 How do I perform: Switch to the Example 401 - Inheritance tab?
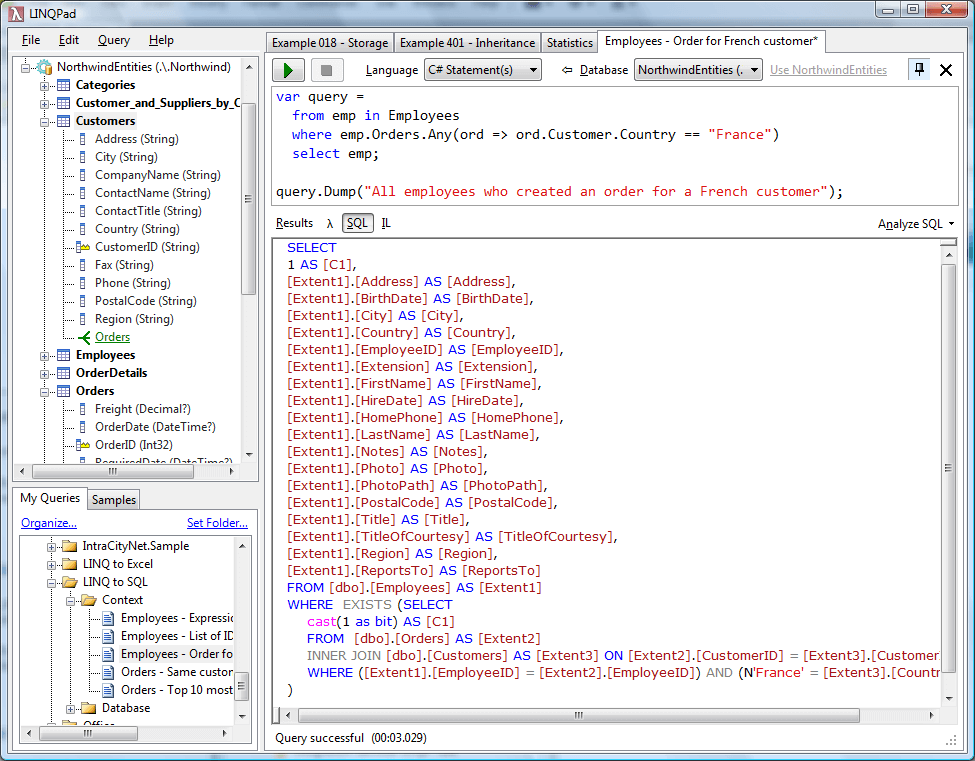pyautogui.click(x=468, y=43)
